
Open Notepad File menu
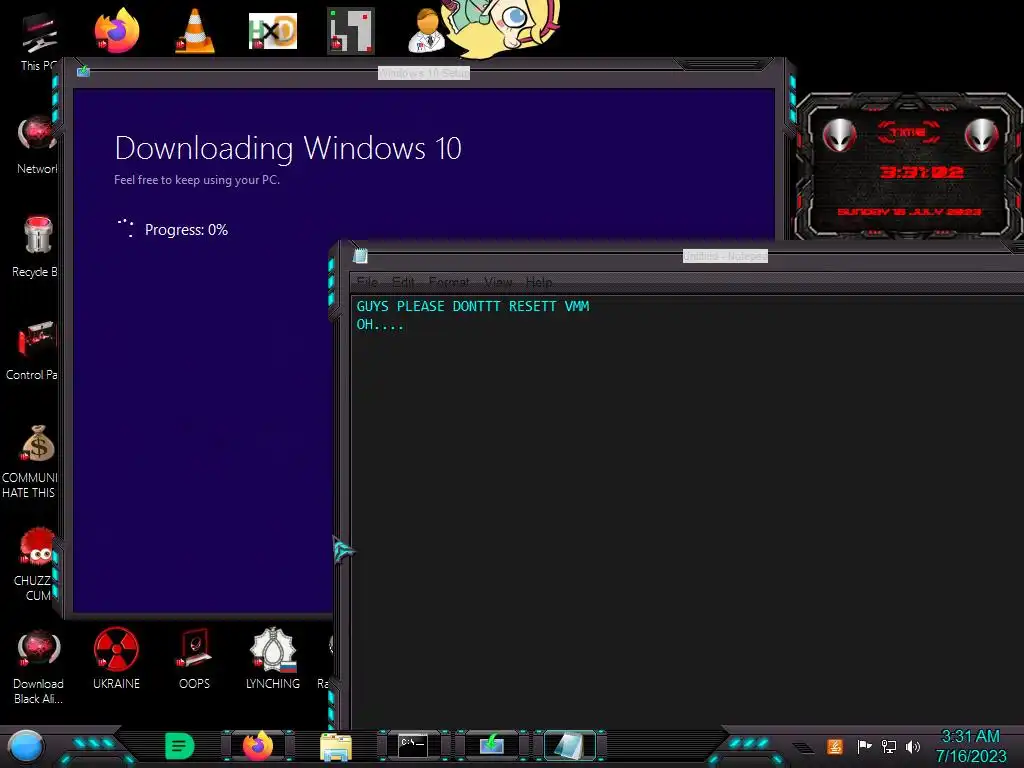367,282
